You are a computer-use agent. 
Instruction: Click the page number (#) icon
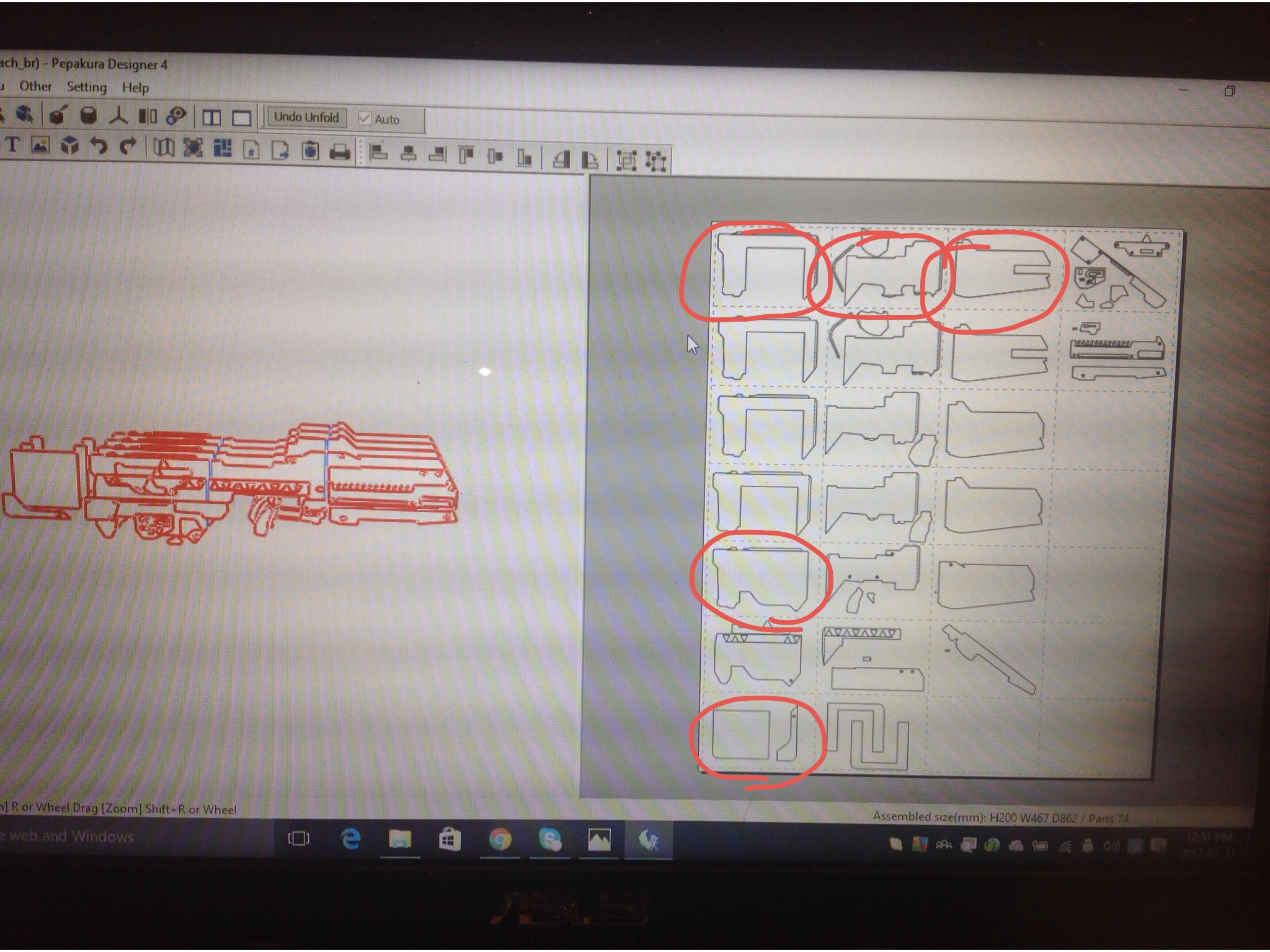click(251, 150)
